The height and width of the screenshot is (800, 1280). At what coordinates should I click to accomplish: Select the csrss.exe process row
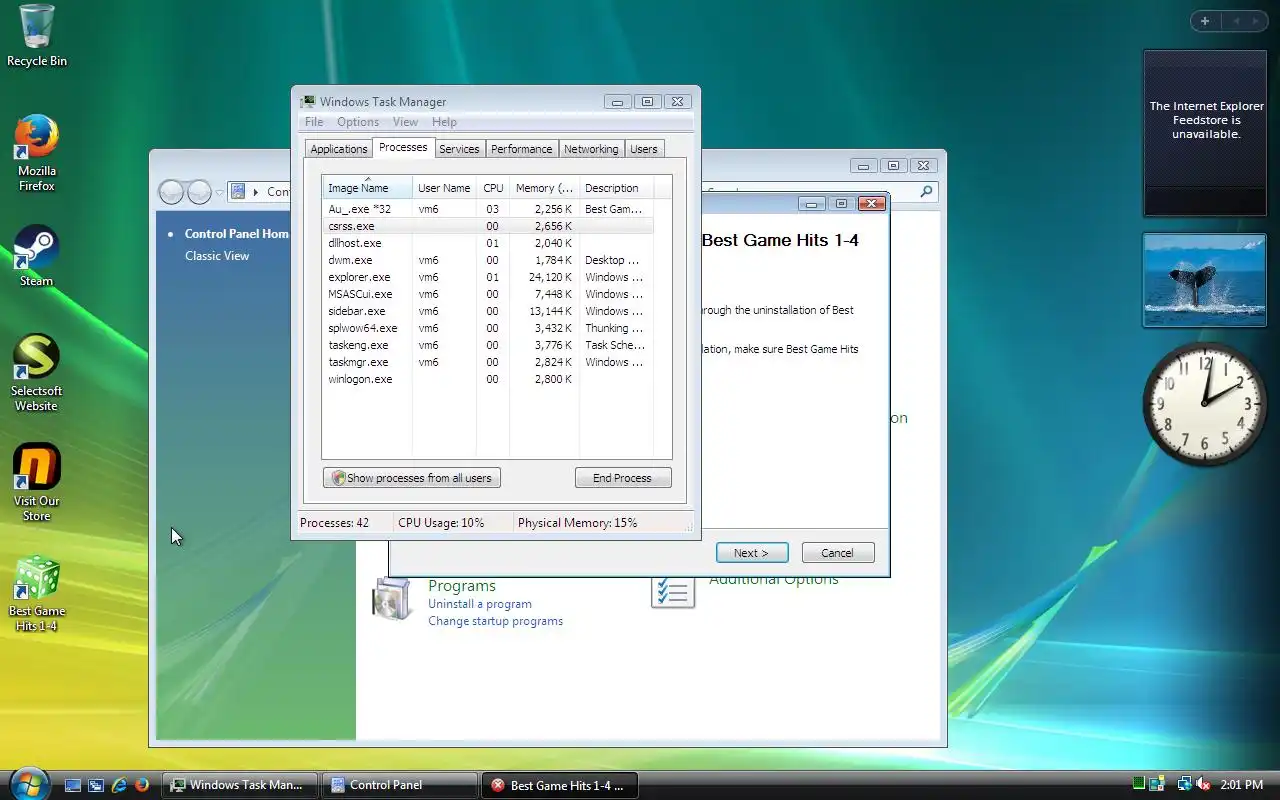click(488, 226)
